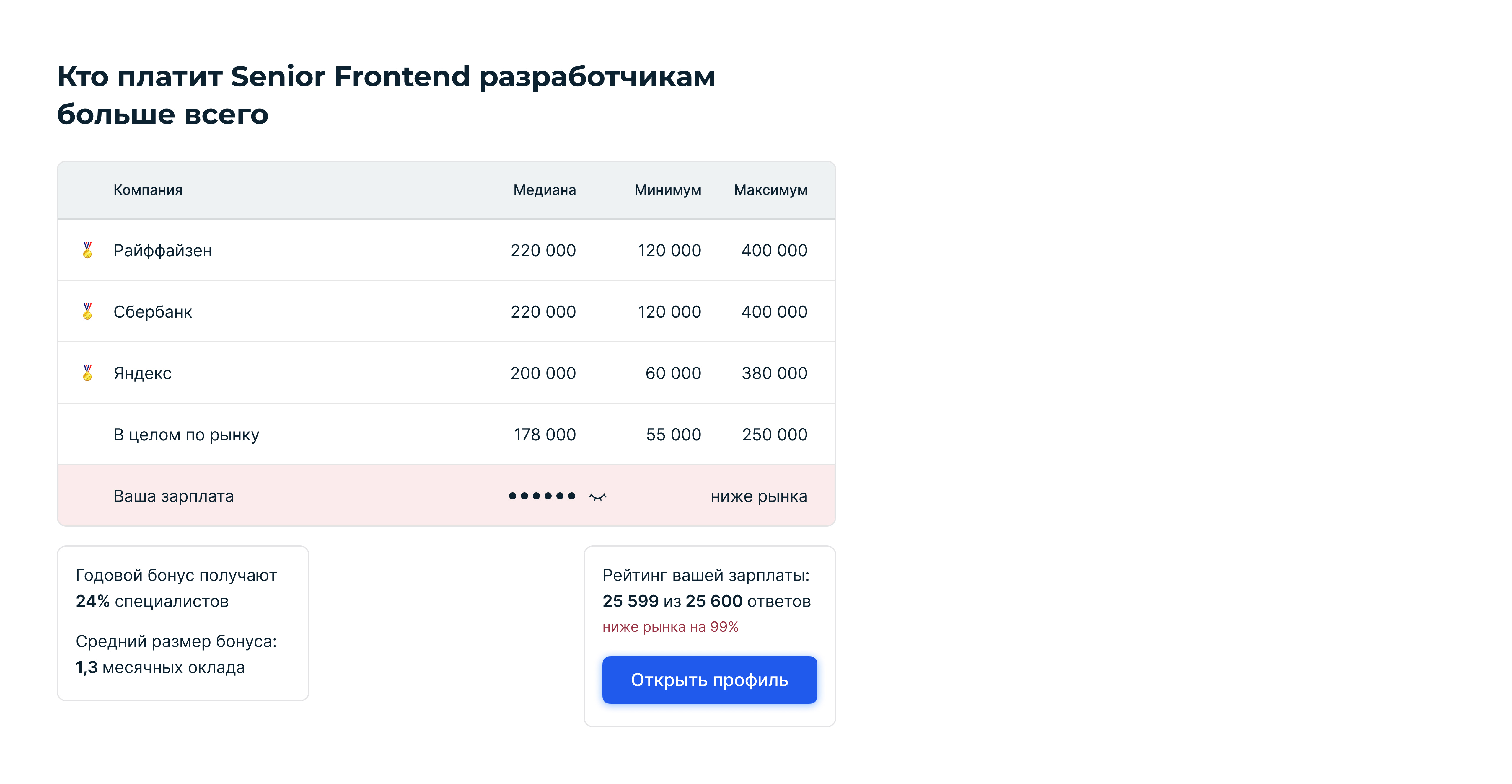
Task: Sort by the Минимум column header
Action: coord(667,190)
